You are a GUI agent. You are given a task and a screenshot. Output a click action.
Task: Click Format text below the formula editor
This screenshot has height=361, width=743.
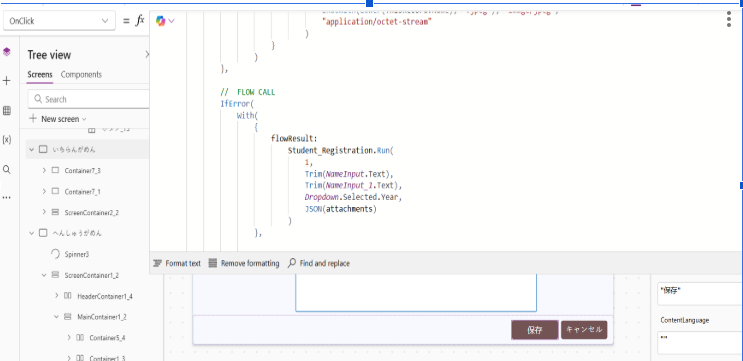pyautogui.click(x=177, y=263)
